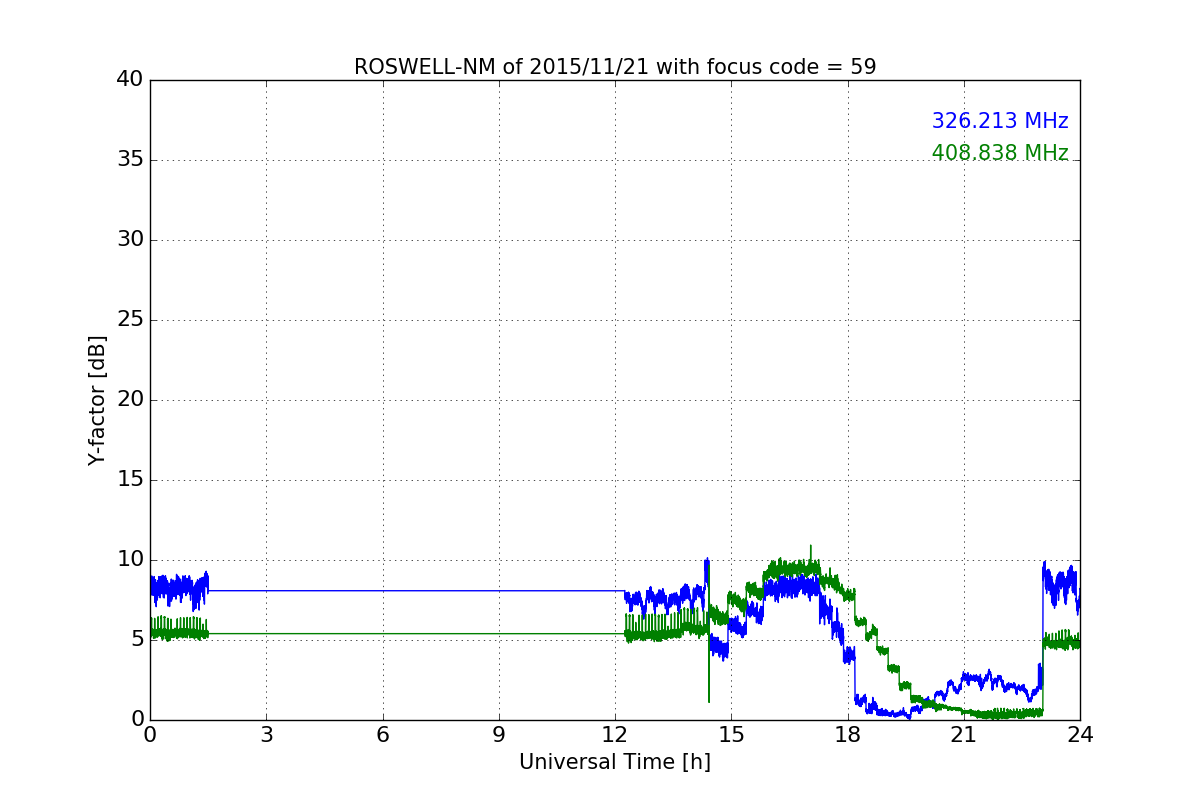Click x-axis tick label 9
Viewport: 1200px width, 800px height.
(x=499, y=735)
